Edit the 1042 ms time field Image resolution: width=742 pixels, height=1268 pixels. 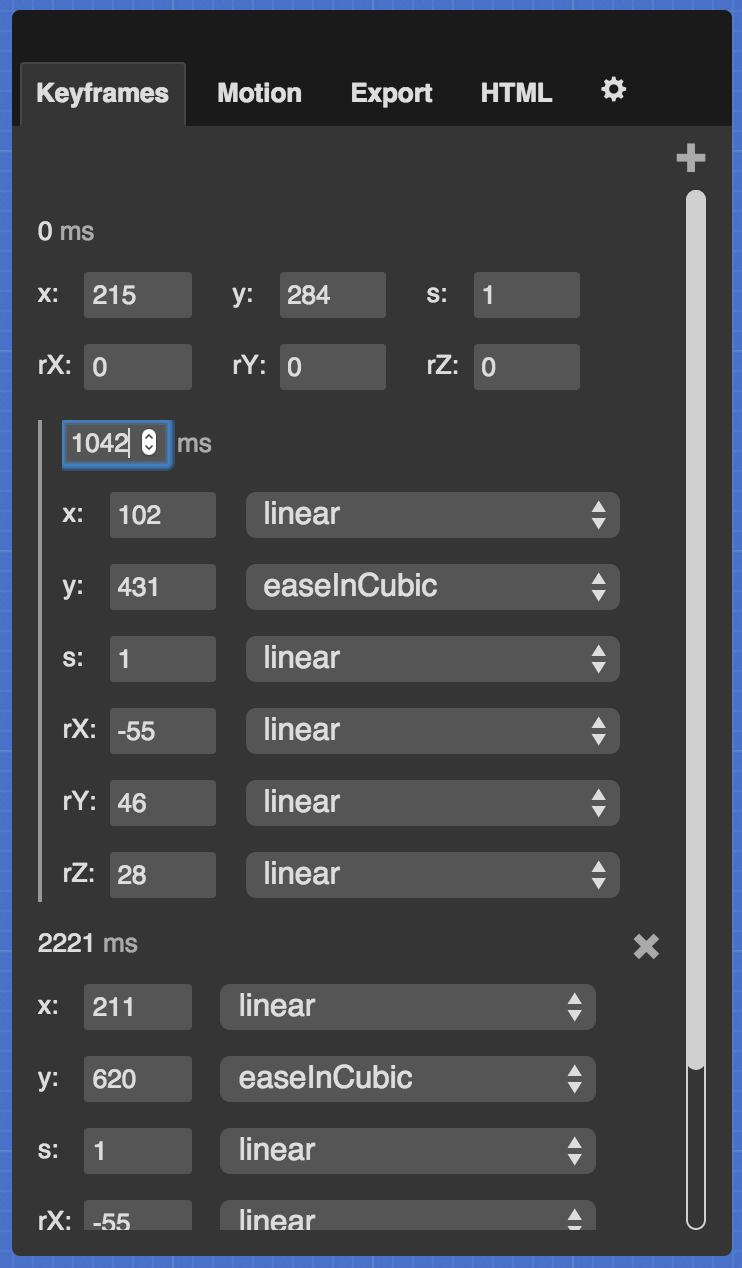pyautogui.click(x=117, y=443)
